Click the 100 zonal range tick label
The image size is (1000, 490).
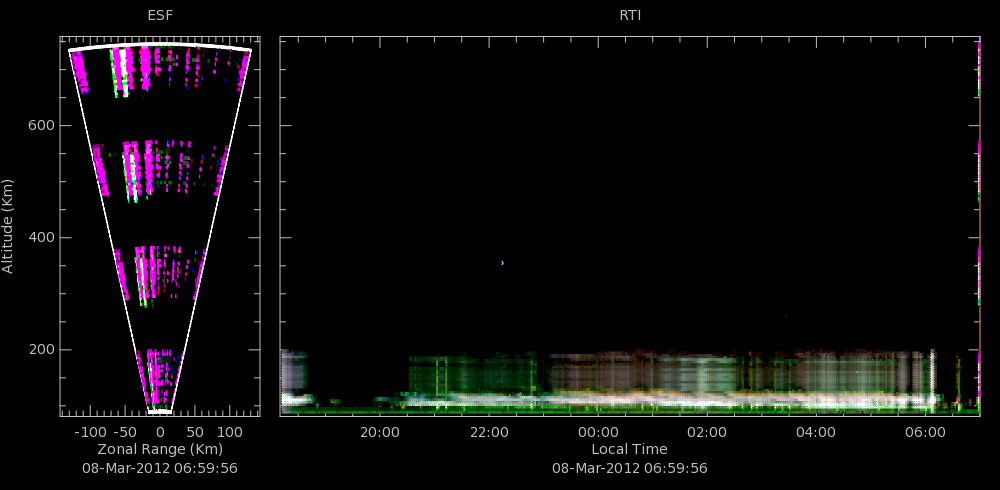pos(230,431)
